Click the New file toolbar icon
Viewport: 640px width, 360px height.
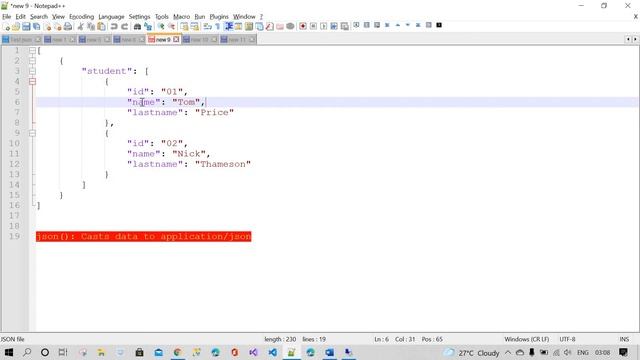pyautogui.click(x=6, y=27)
